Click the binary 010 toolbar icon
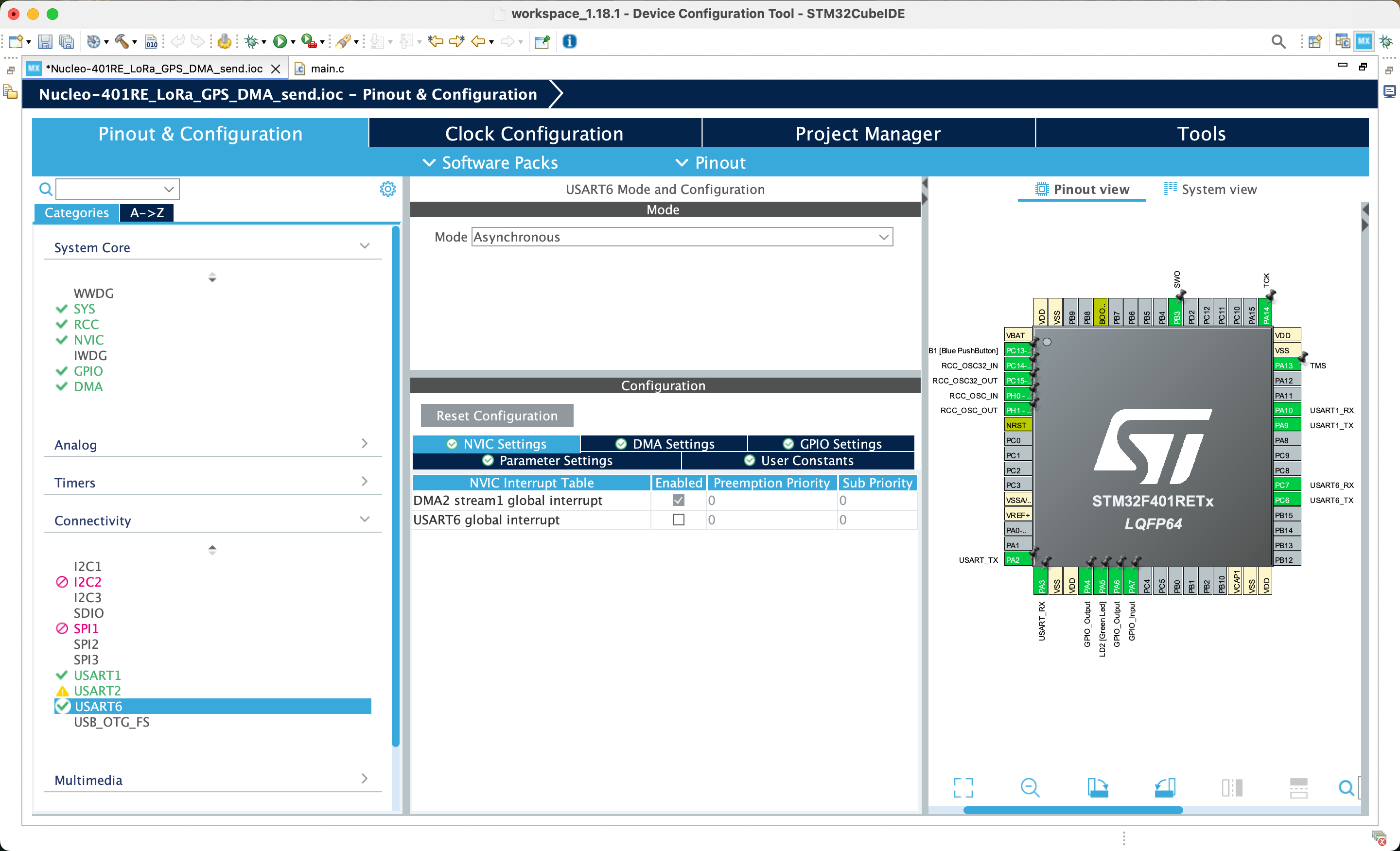The width and height of the screenshot is (1400, 851). click(151, 42)
